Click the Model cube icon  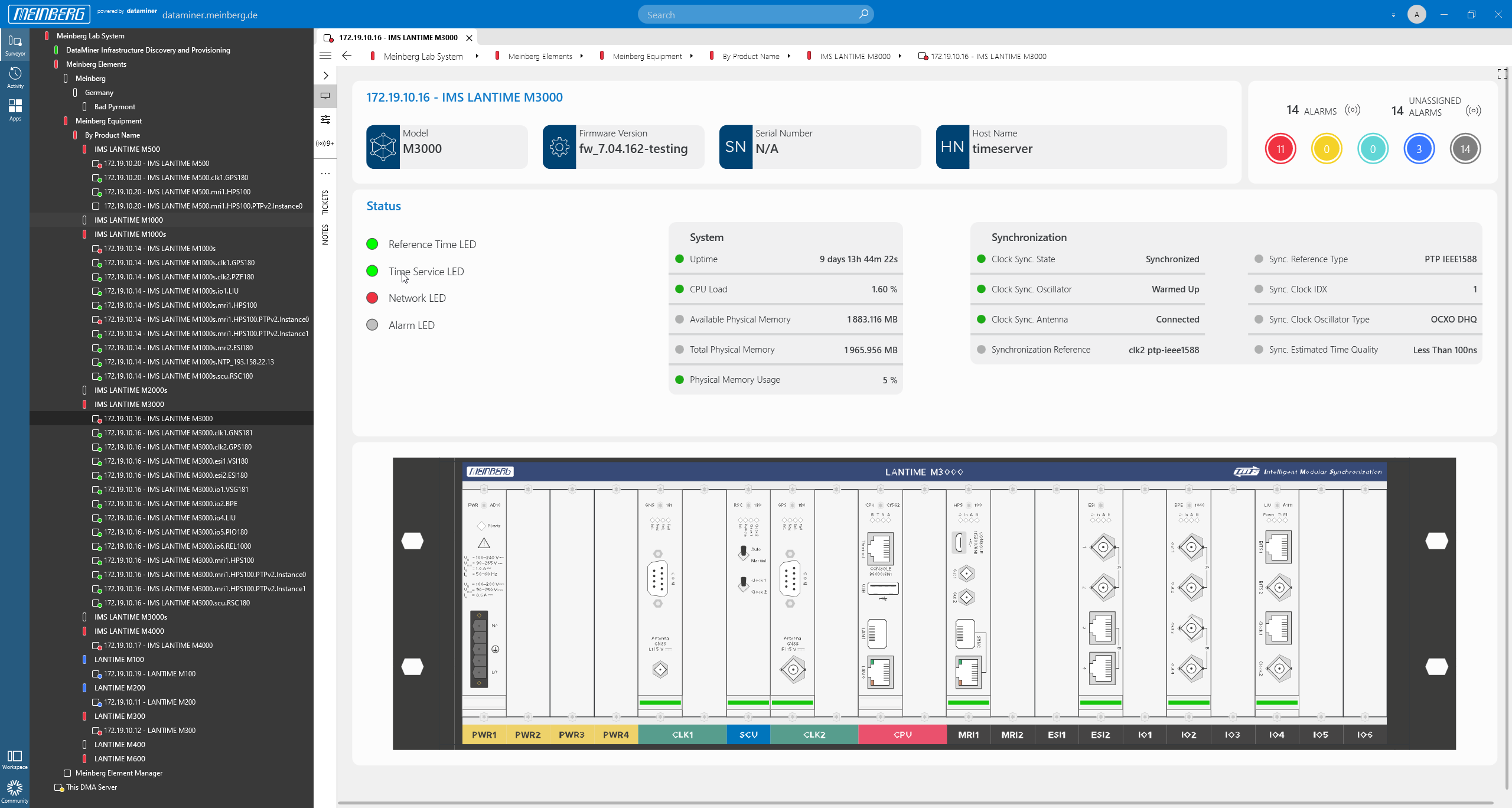(383, 147)
